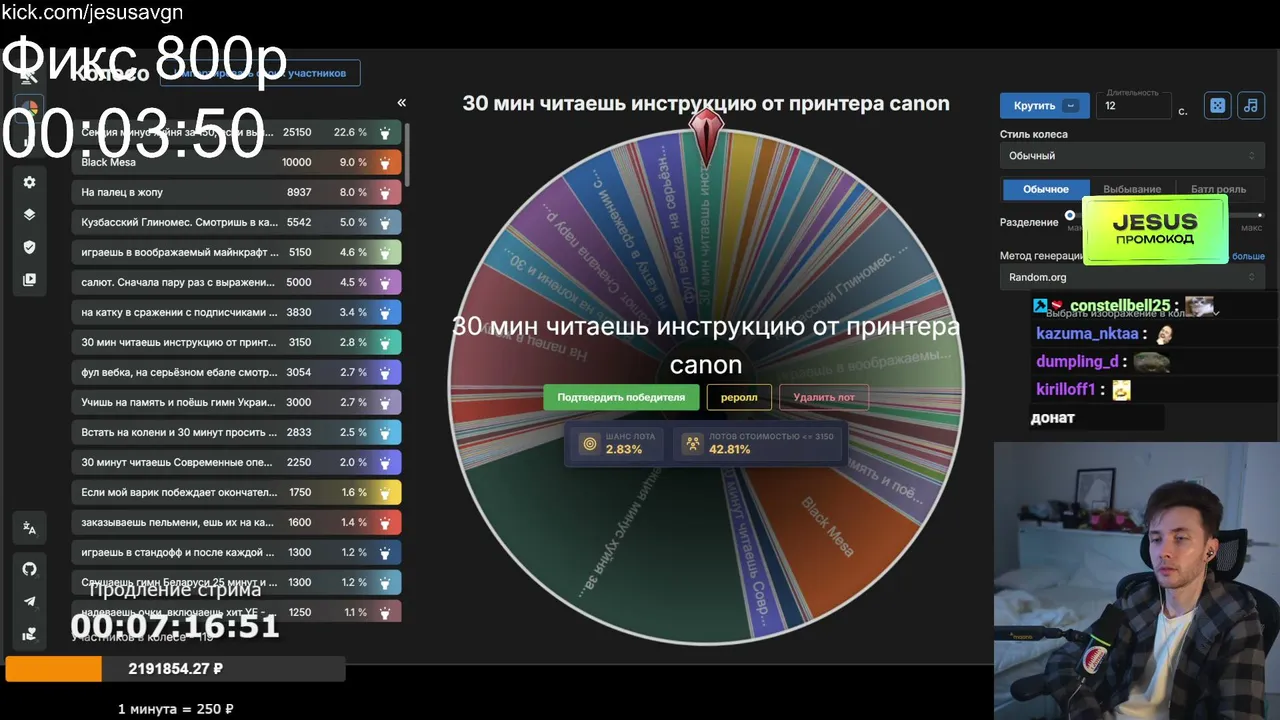The height and width of the screenshot is (720, 1280).
Task: Click the 'больше' link
Action: [1248, 256]
